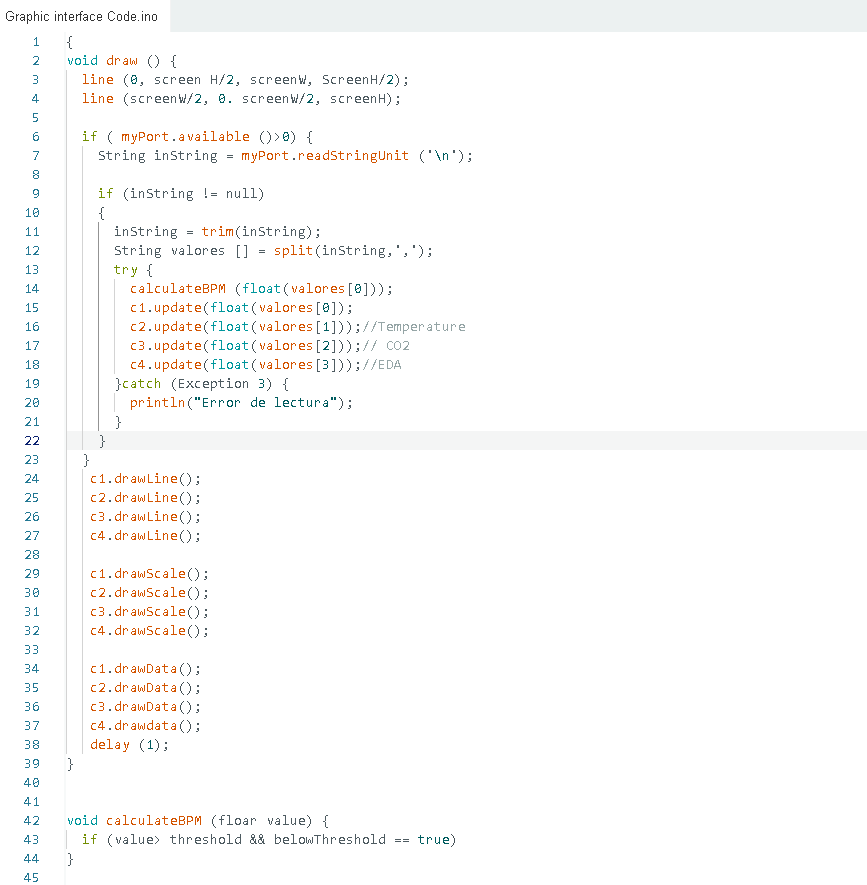
Task: Place cursor on the draw function name
Action: (119, 60)
